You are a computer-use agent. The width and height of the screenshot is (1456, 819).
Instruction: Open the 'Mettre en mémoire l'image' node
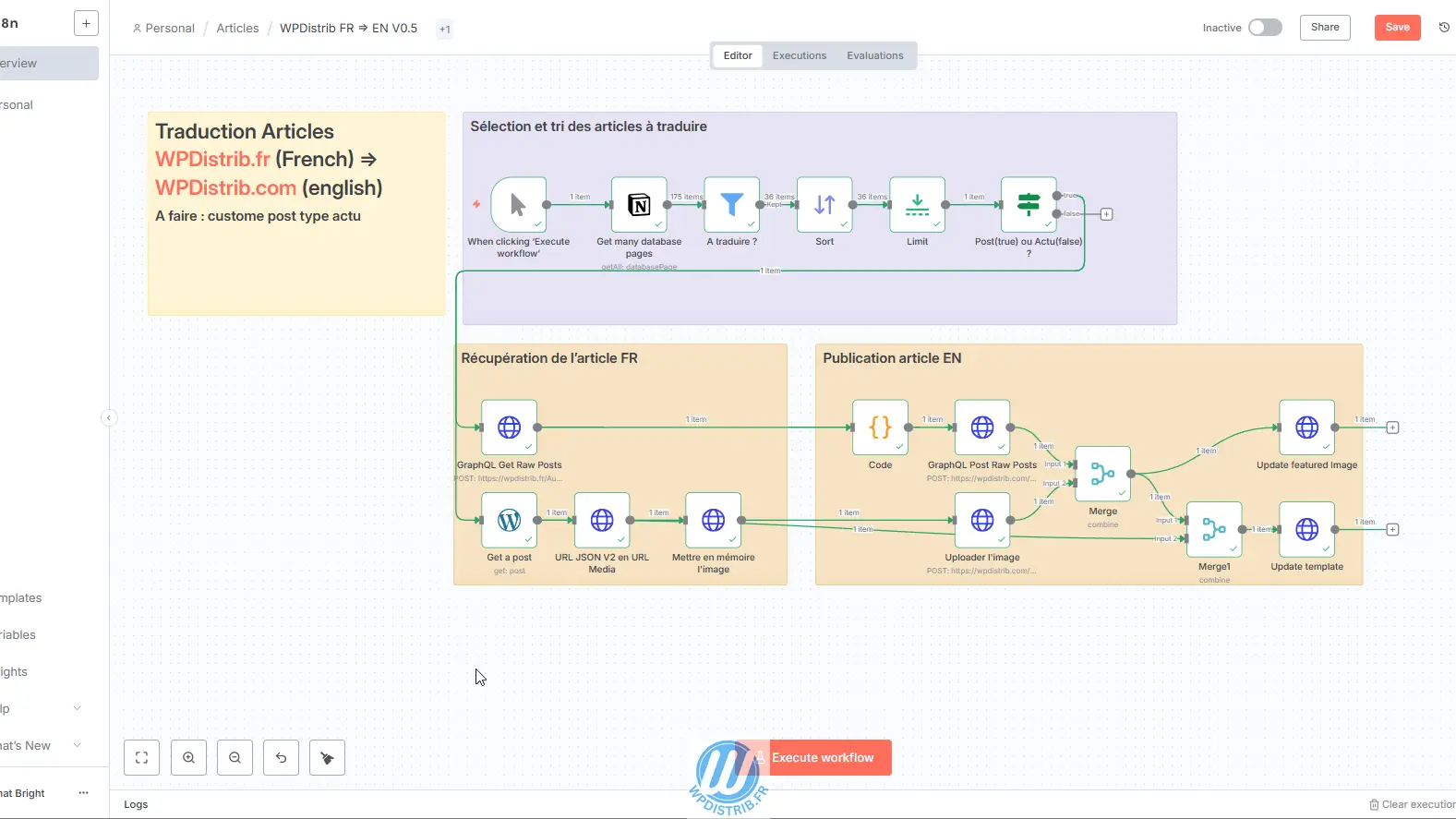coord(713,520)
